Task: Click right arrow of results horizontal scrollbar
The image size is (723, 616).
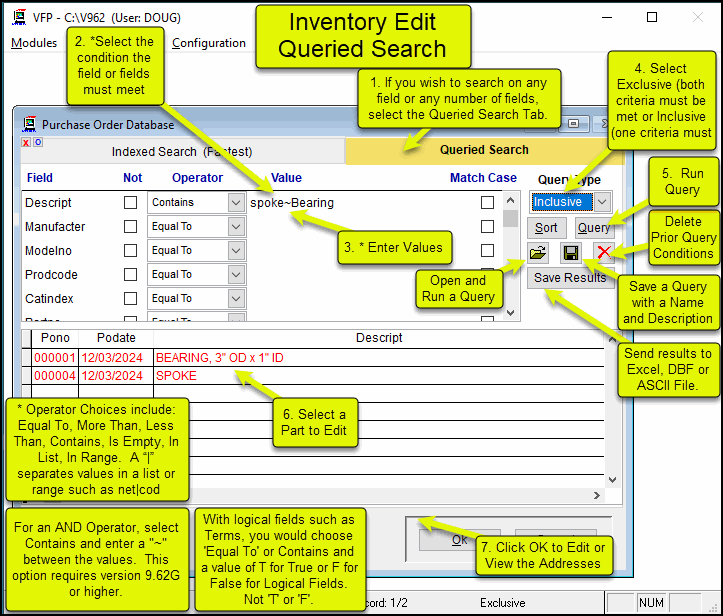Action: pos(597,495)
